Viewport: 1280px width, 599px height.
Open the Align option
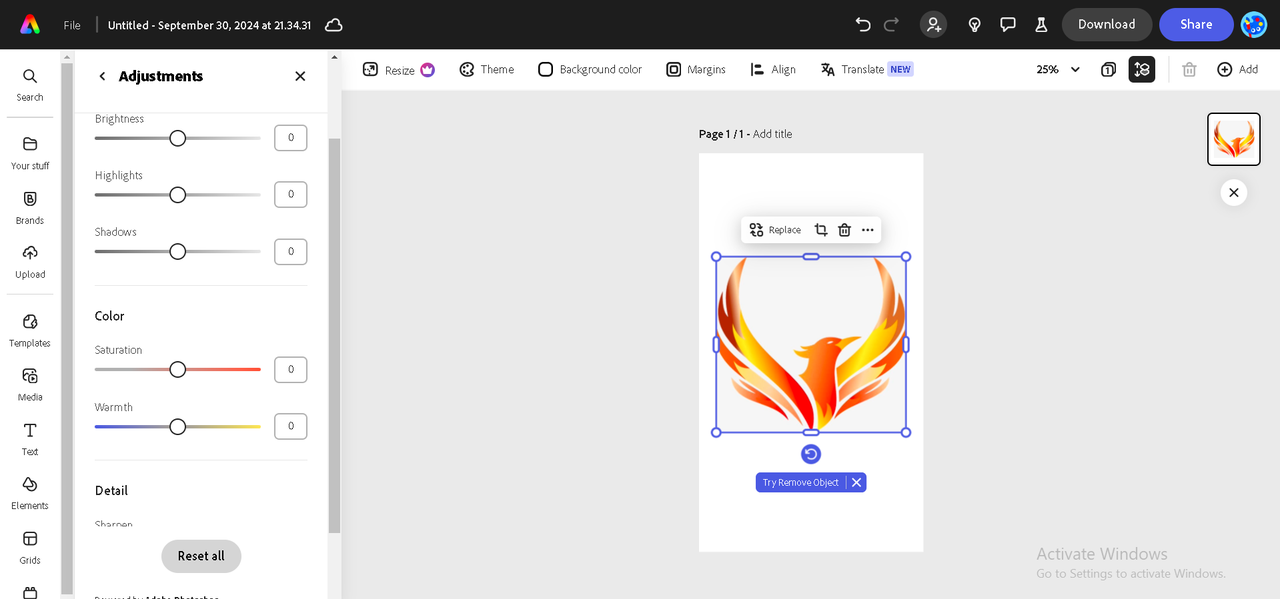point(772,69)
